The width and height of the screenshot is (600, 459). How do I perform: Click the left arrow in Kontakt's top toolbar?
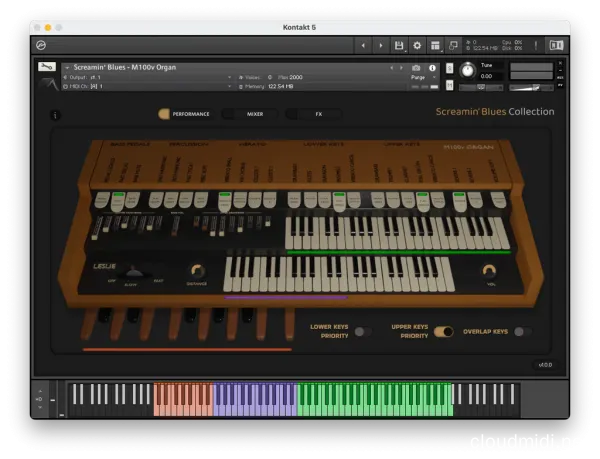pyautogui.click(x=363, y=46)
